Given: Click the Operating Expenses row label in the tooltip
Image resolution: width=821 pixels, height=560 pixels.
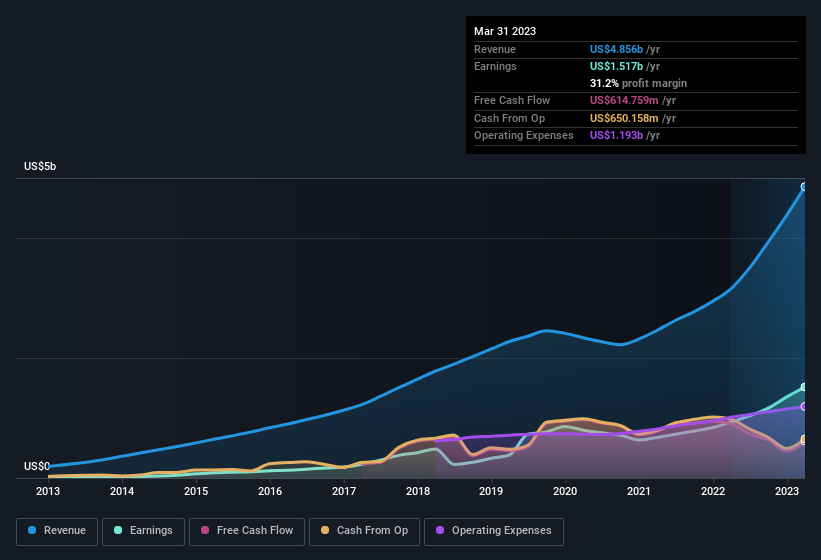Looking at the screenshot, I should click(x=524, y=136).
